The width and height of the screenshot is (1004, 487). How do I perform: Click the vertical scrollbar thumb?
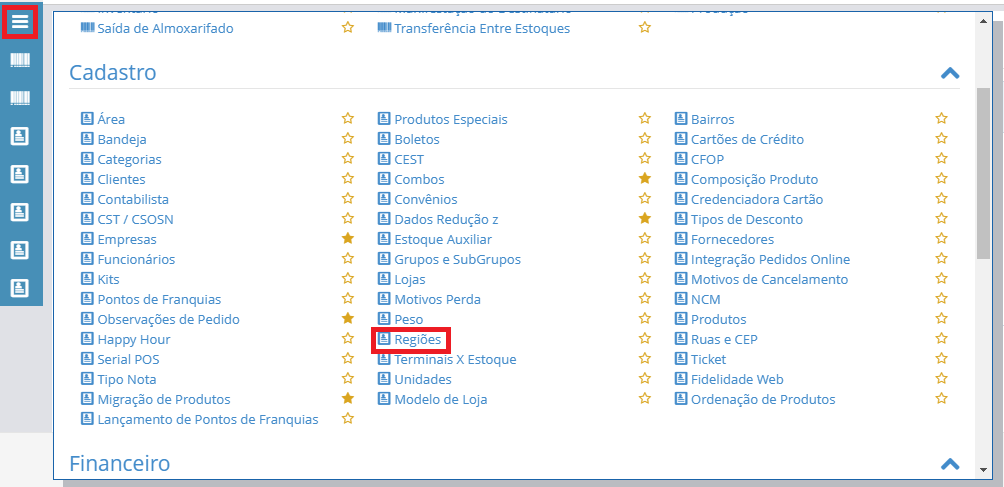tap(984, 173)
